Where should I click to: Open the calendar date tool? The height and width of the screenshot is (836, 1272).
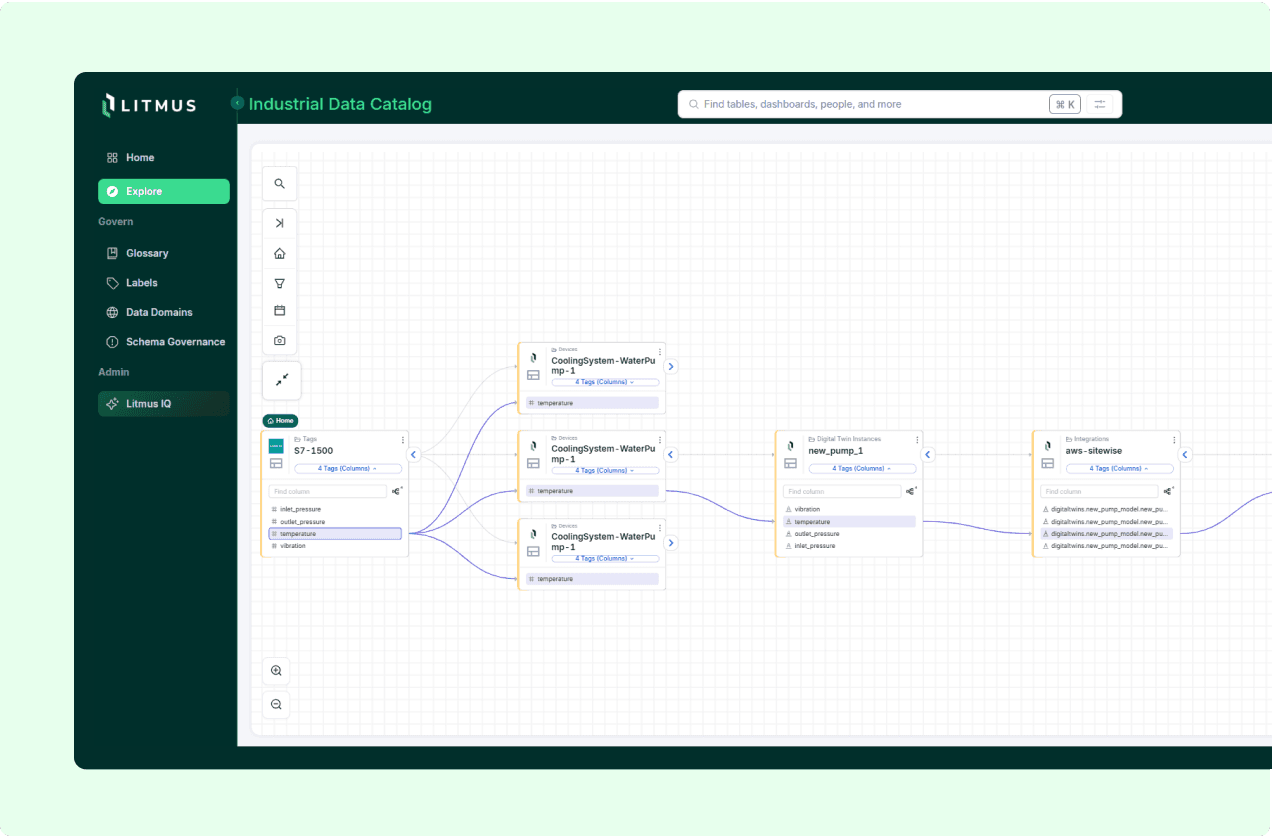pyautogui.click(x=280, y=311)
